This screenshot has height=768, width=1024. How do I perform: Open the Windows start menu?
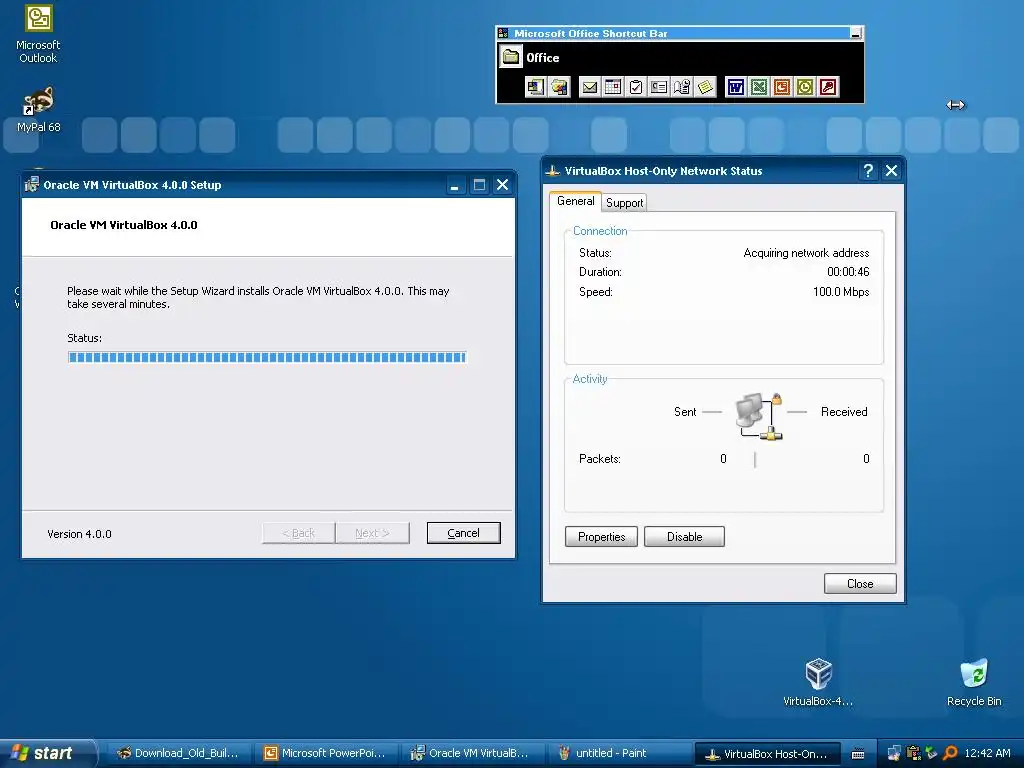pyautogui.click(x=47, y=753)
